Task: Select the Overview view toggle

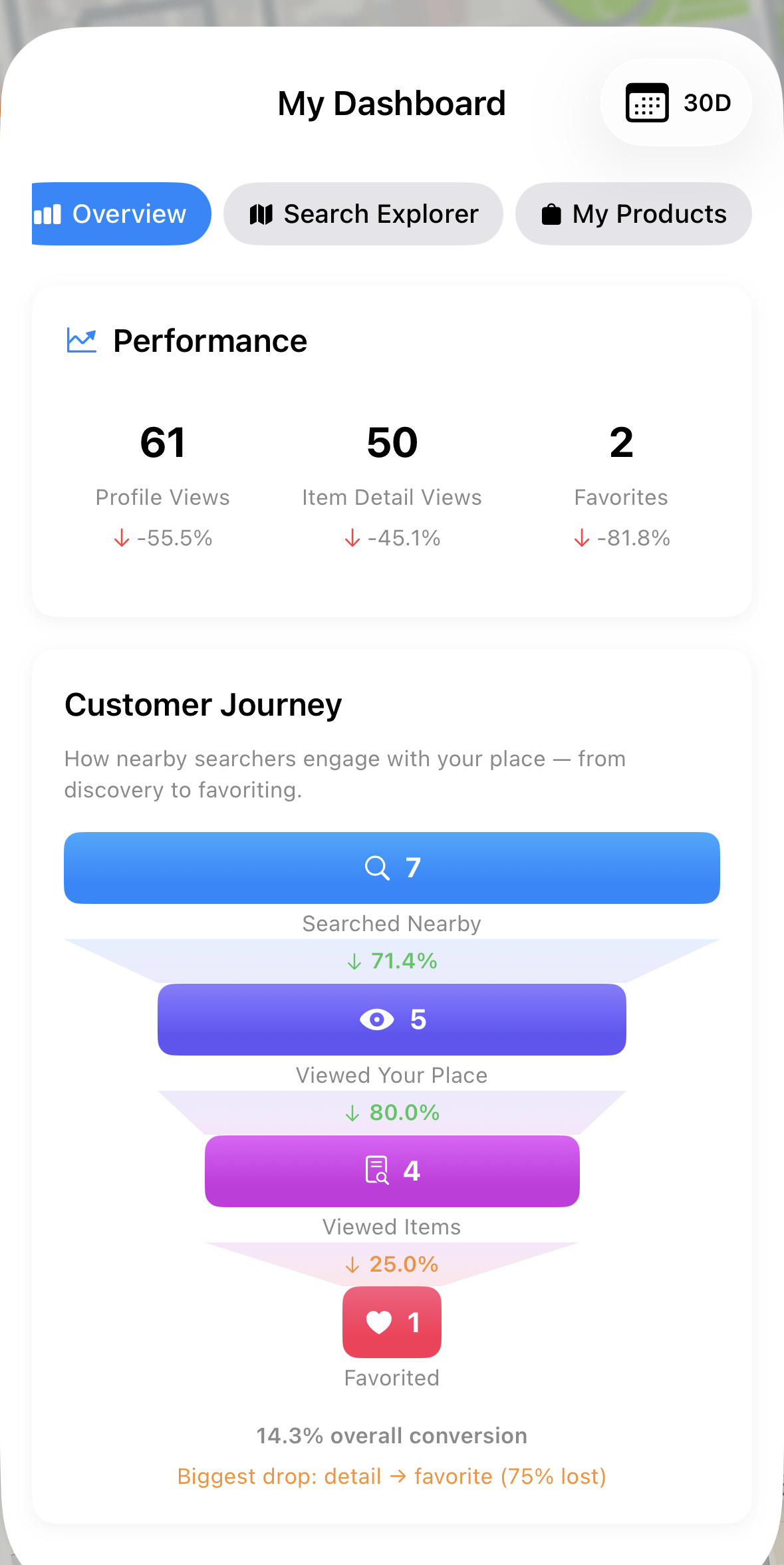Action: [x=121, y=213]
